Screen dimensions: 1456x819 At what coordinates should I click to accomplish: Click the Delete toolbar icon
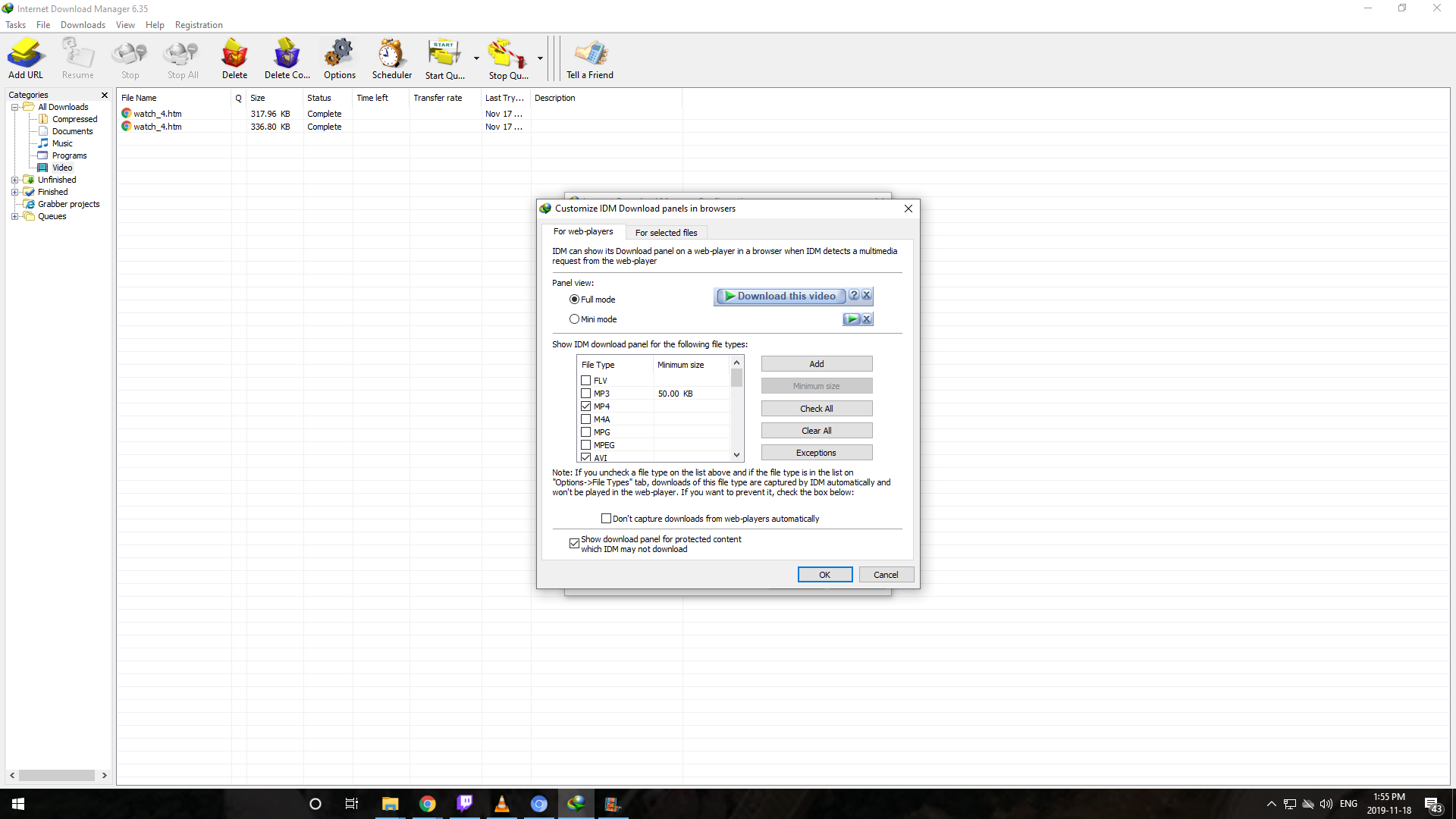pyautogui.click(x=234, y=58)
